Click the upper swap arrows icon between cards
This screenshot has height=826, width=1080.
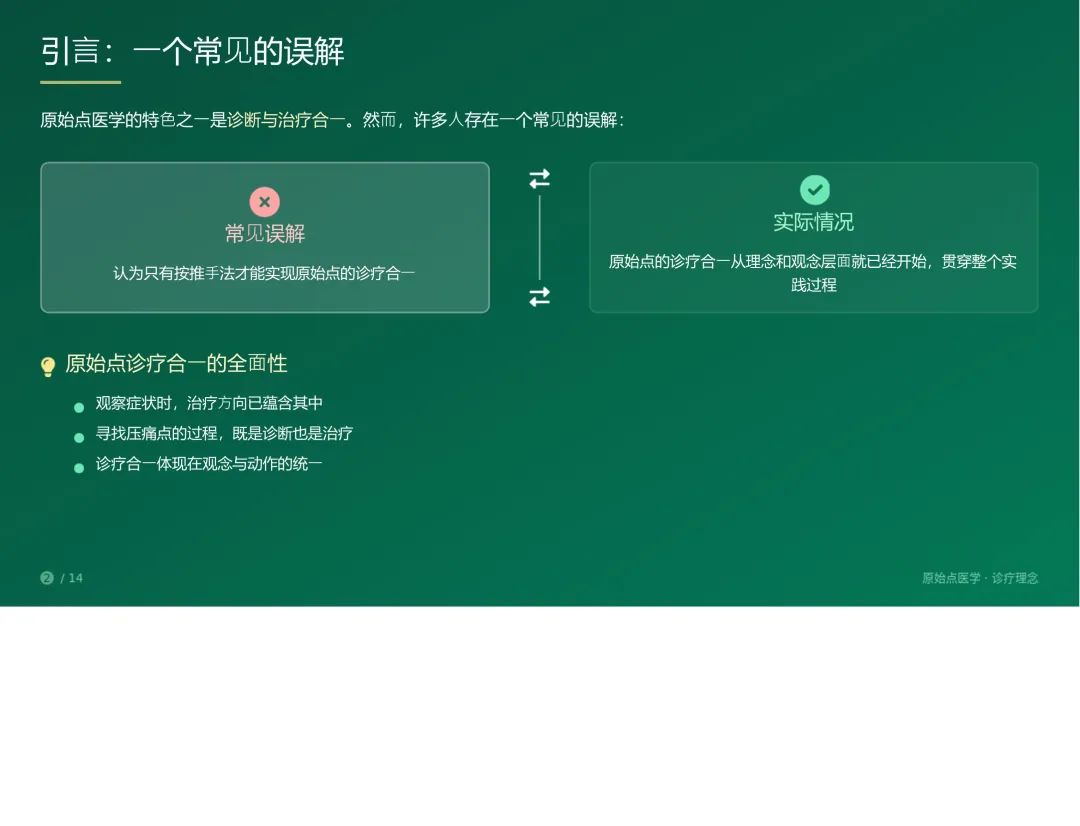point(539,179)
